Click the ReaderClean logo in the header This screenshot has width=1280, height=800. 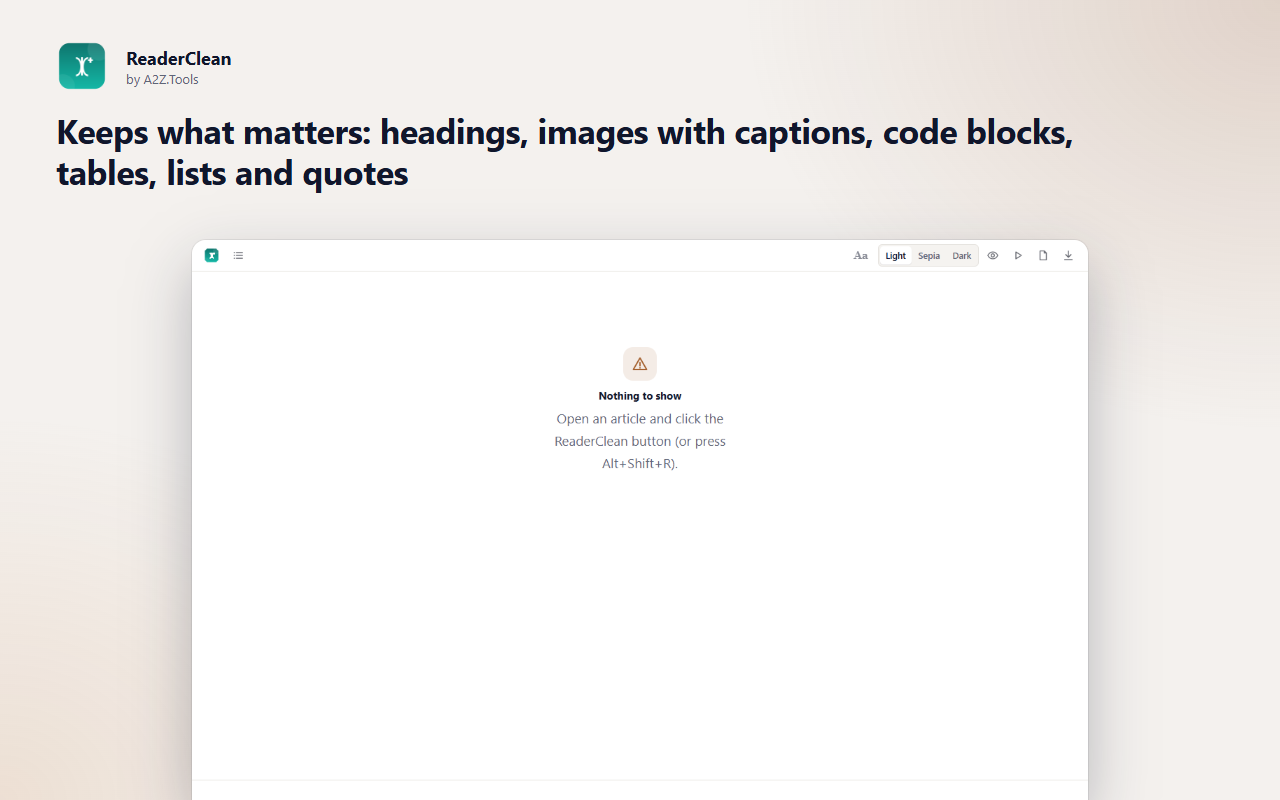[x=82, y=66]
